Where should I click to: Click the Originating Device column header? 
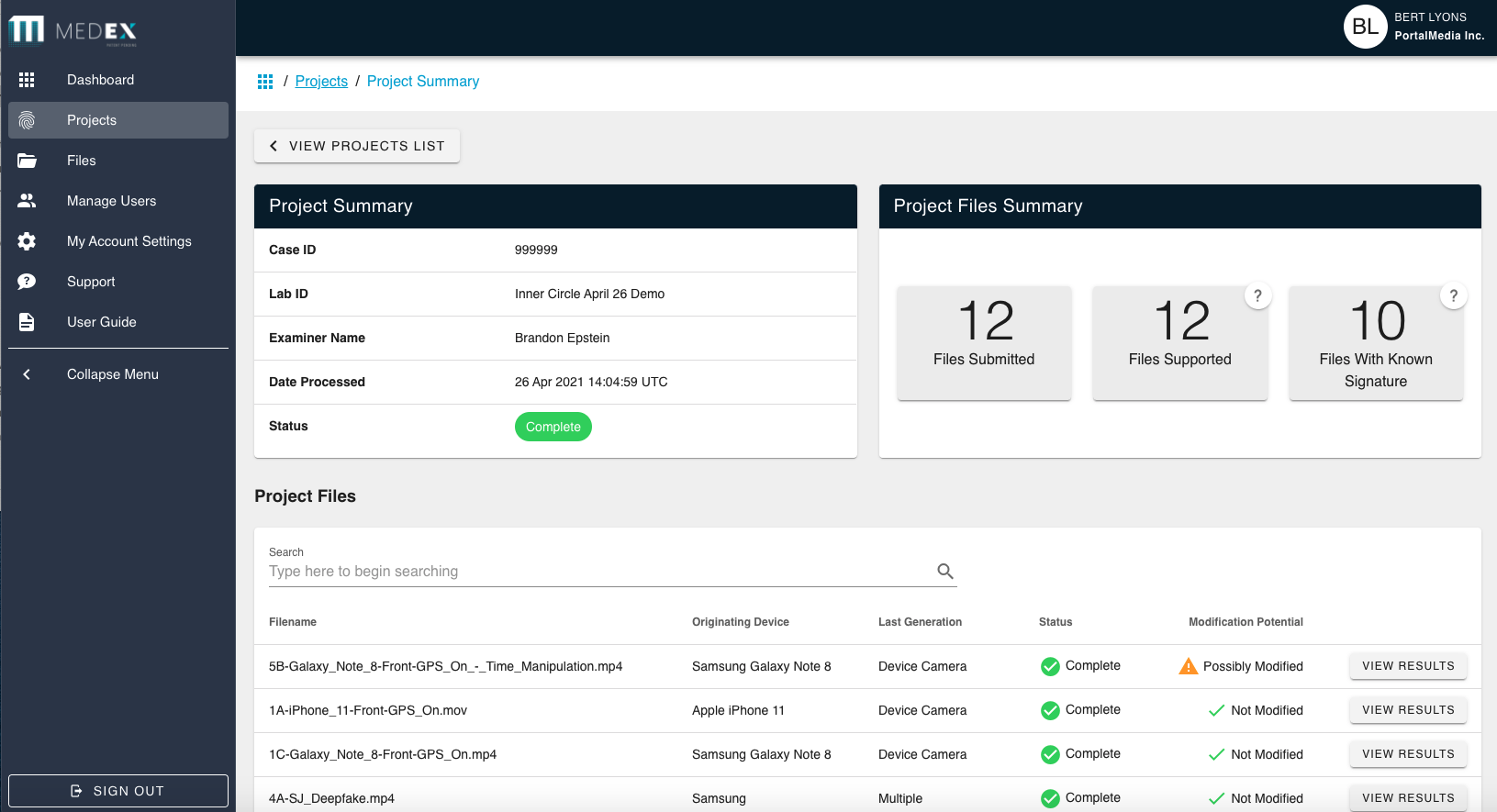tap(741, 622)
